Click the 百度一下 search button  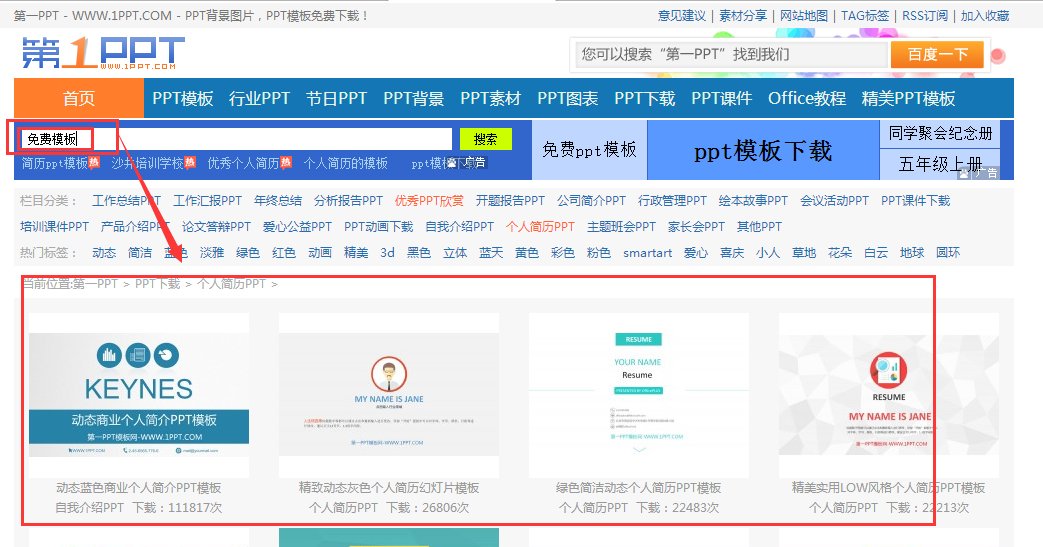[x=937, y=55]
